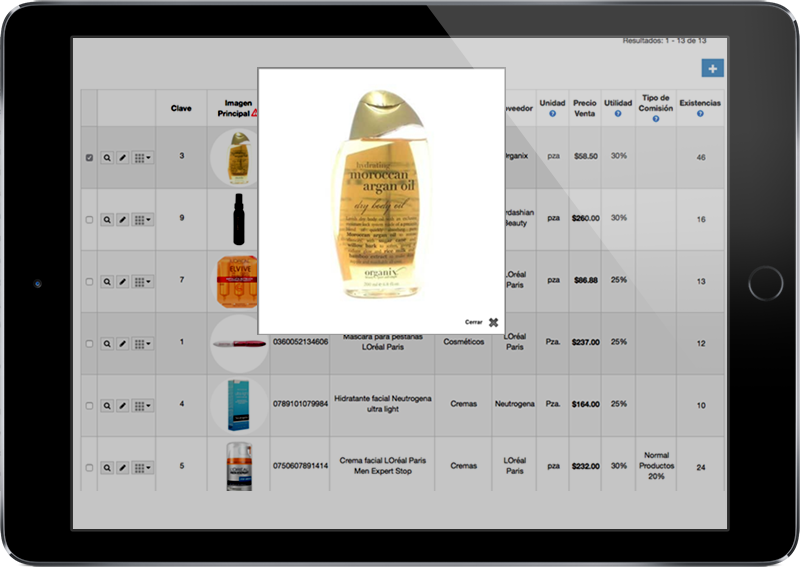Edit pencil icon for product clave 5
Viewport: 800px width, 567px height.
click(122, 467)
